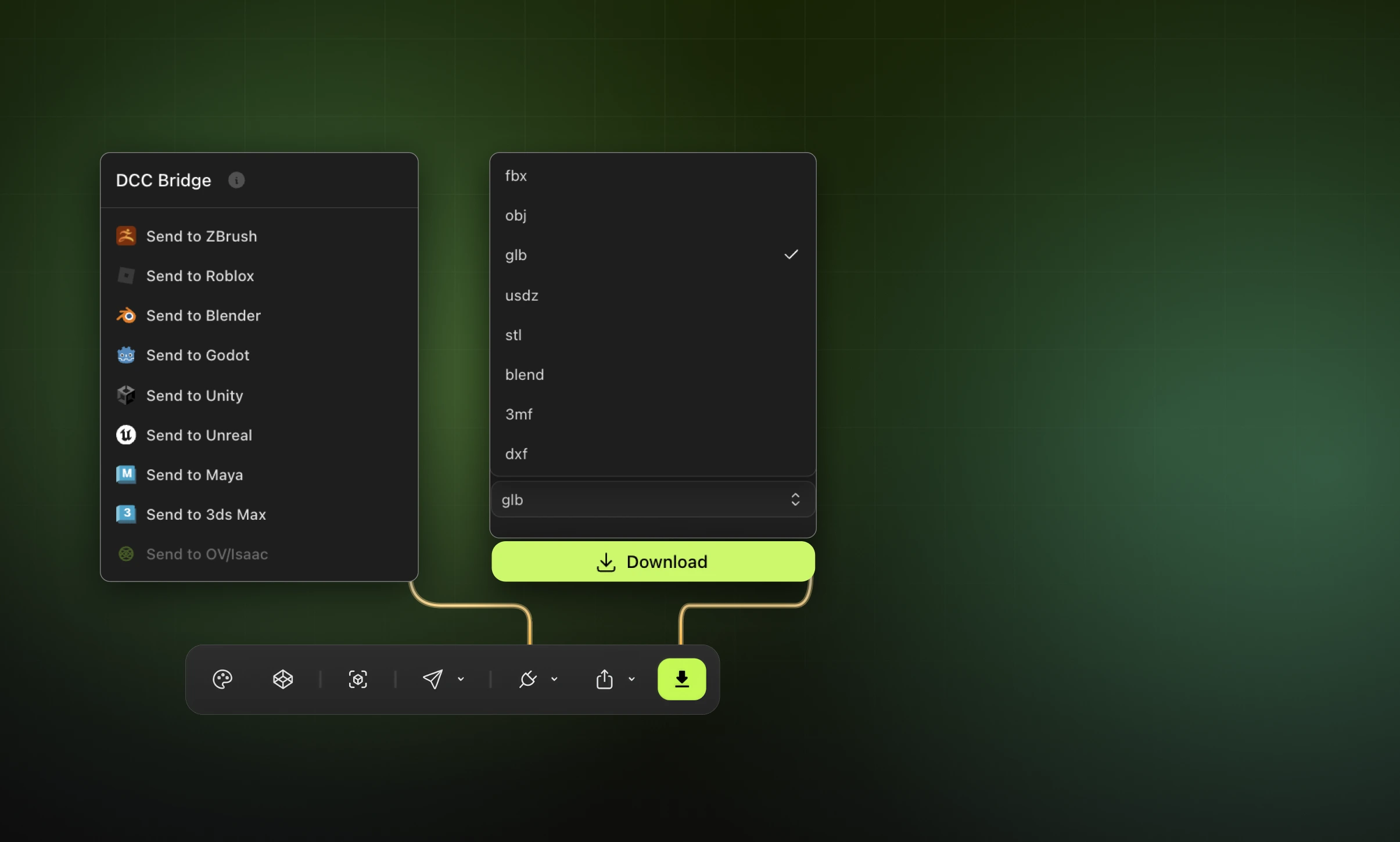Choose stl export format

653,334
